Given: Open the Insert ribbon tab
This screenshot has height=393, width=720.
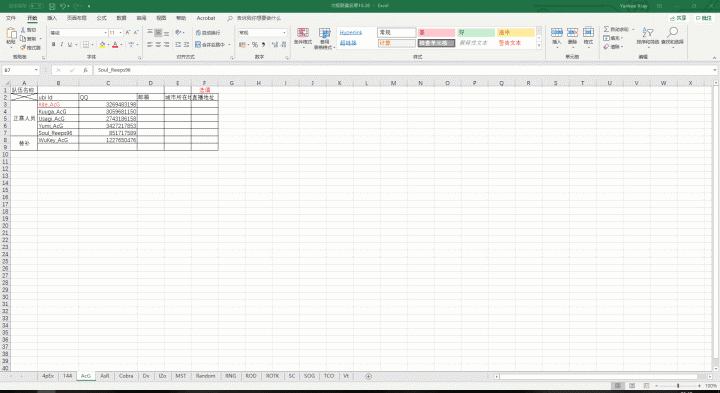Looking at the screenshot, I should (x=52, y=18).
